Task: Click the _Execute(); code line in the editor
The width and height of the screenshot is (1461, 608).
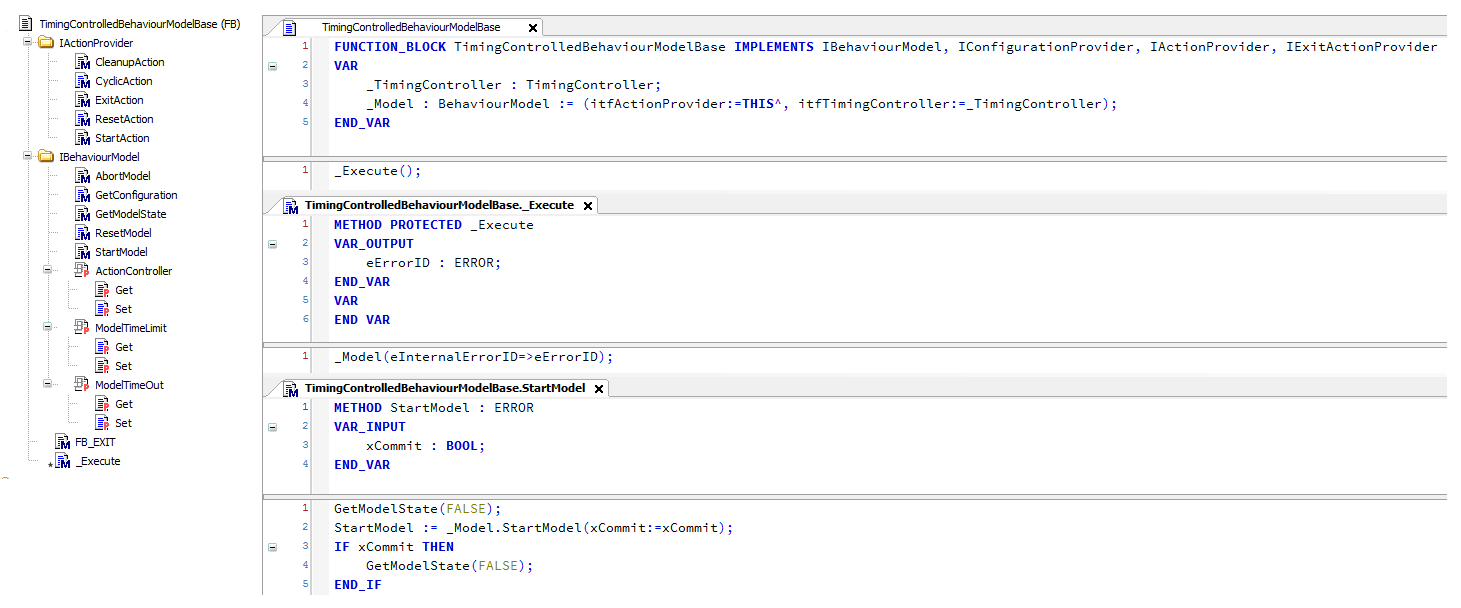Action: point(378,171)
